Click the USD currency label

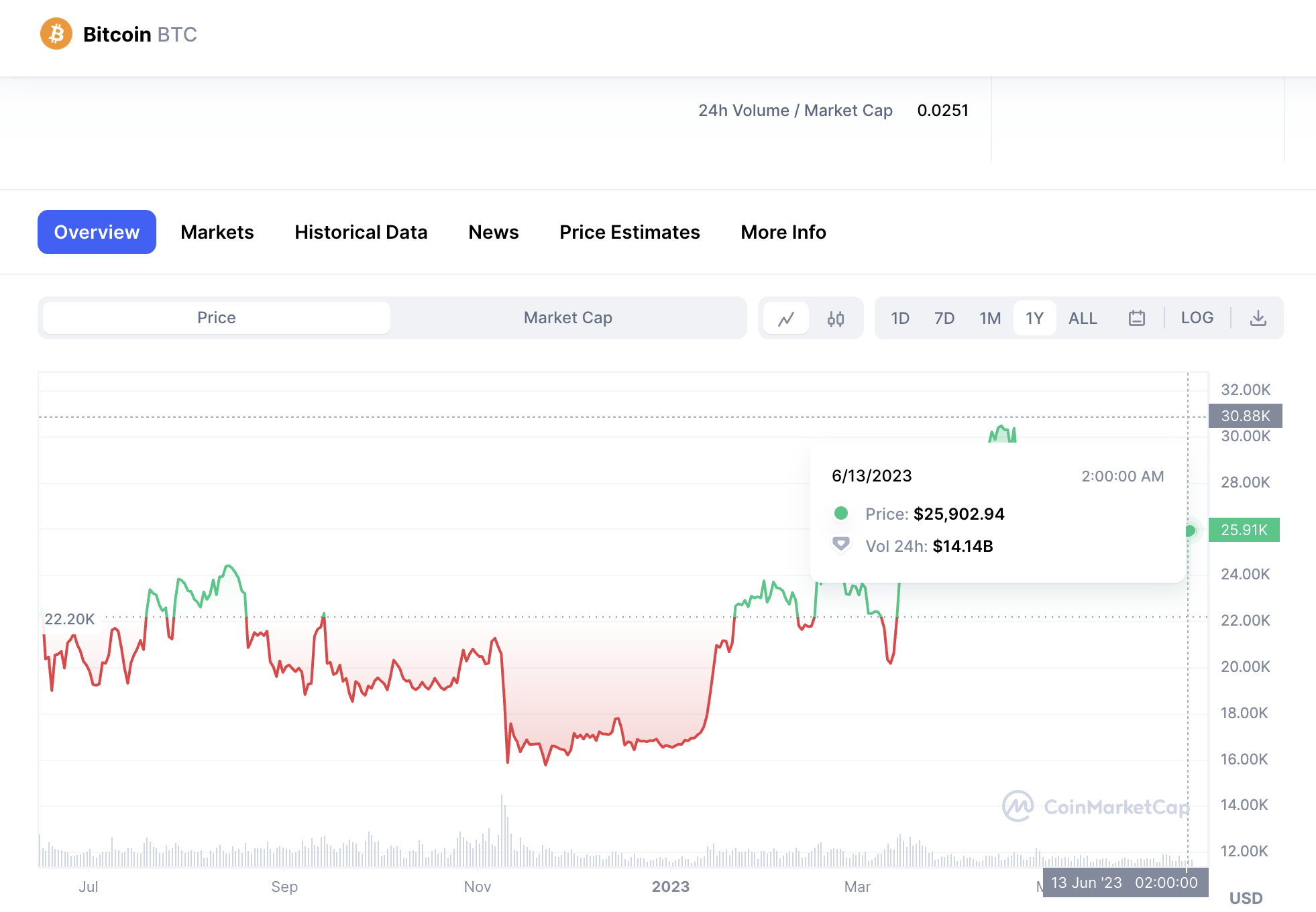[1246, 898]
